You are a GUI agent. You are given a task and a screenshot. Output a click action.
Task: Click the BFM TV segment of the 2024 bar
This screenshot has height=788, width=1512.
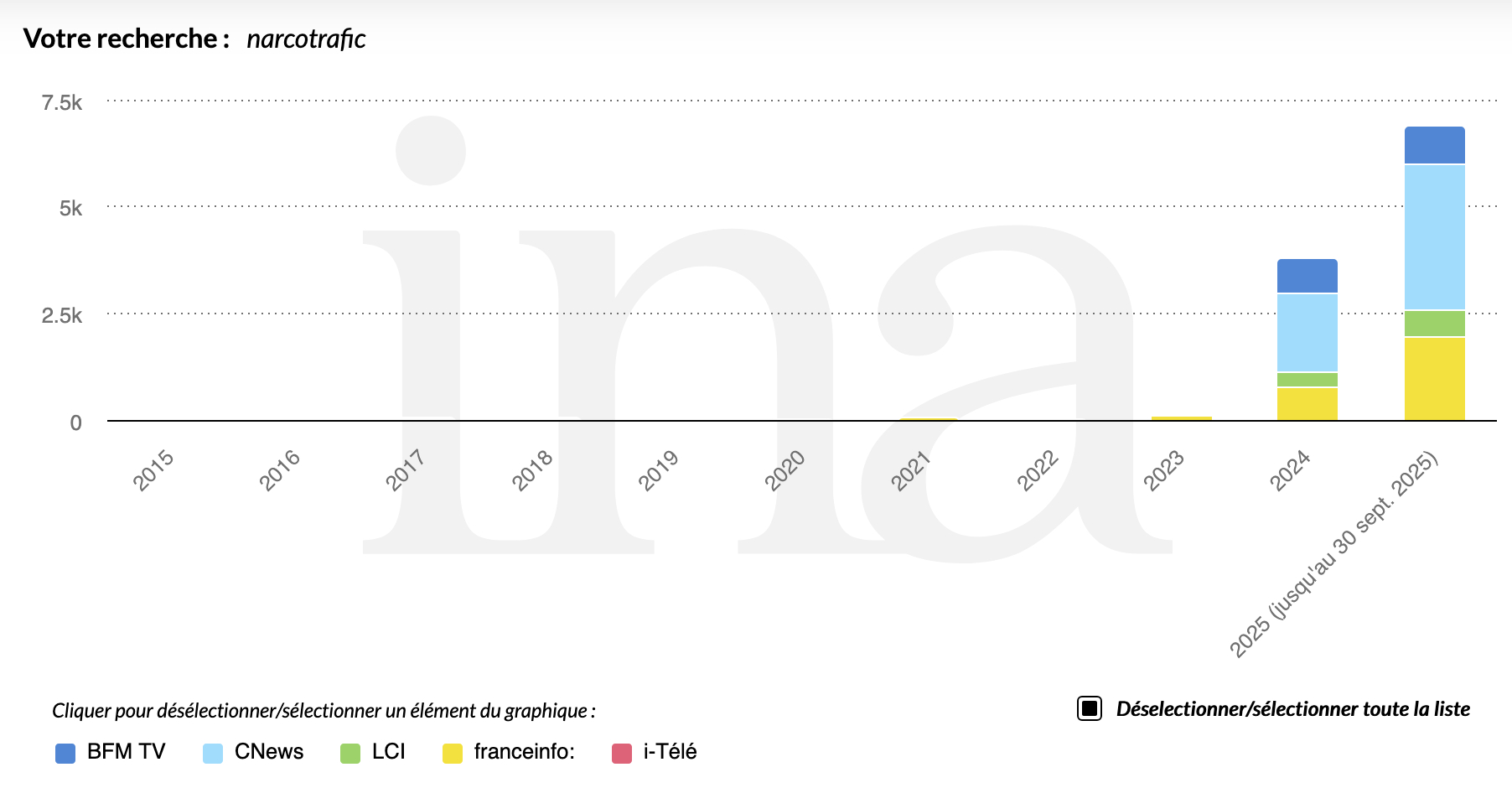(x=1307, y=276)
